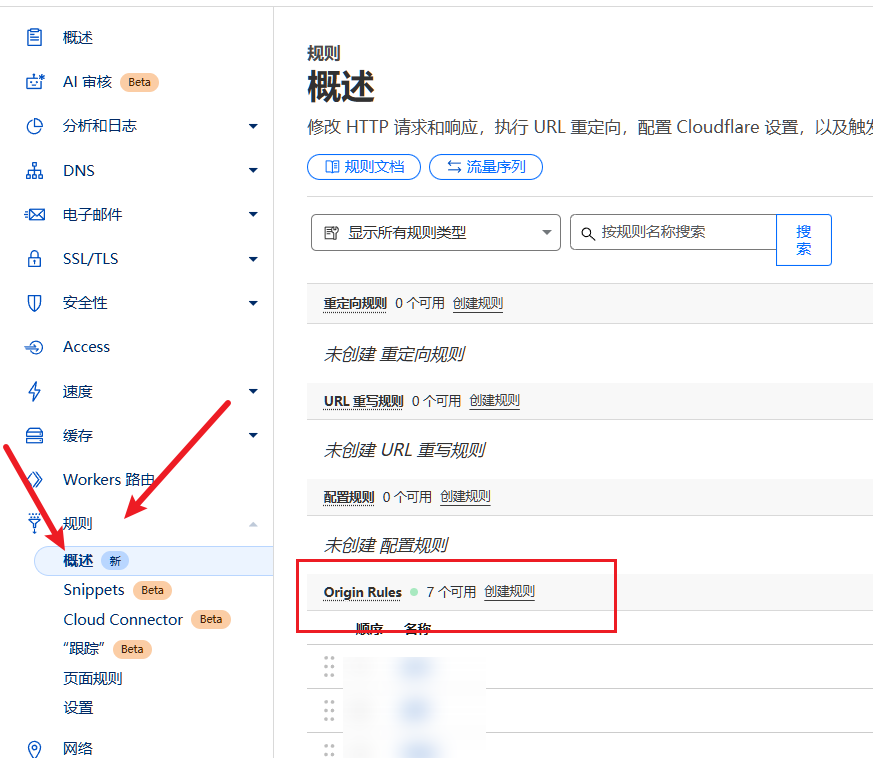
Task: Click the 速度 lightning bolt icon
Action: [35, 392]
